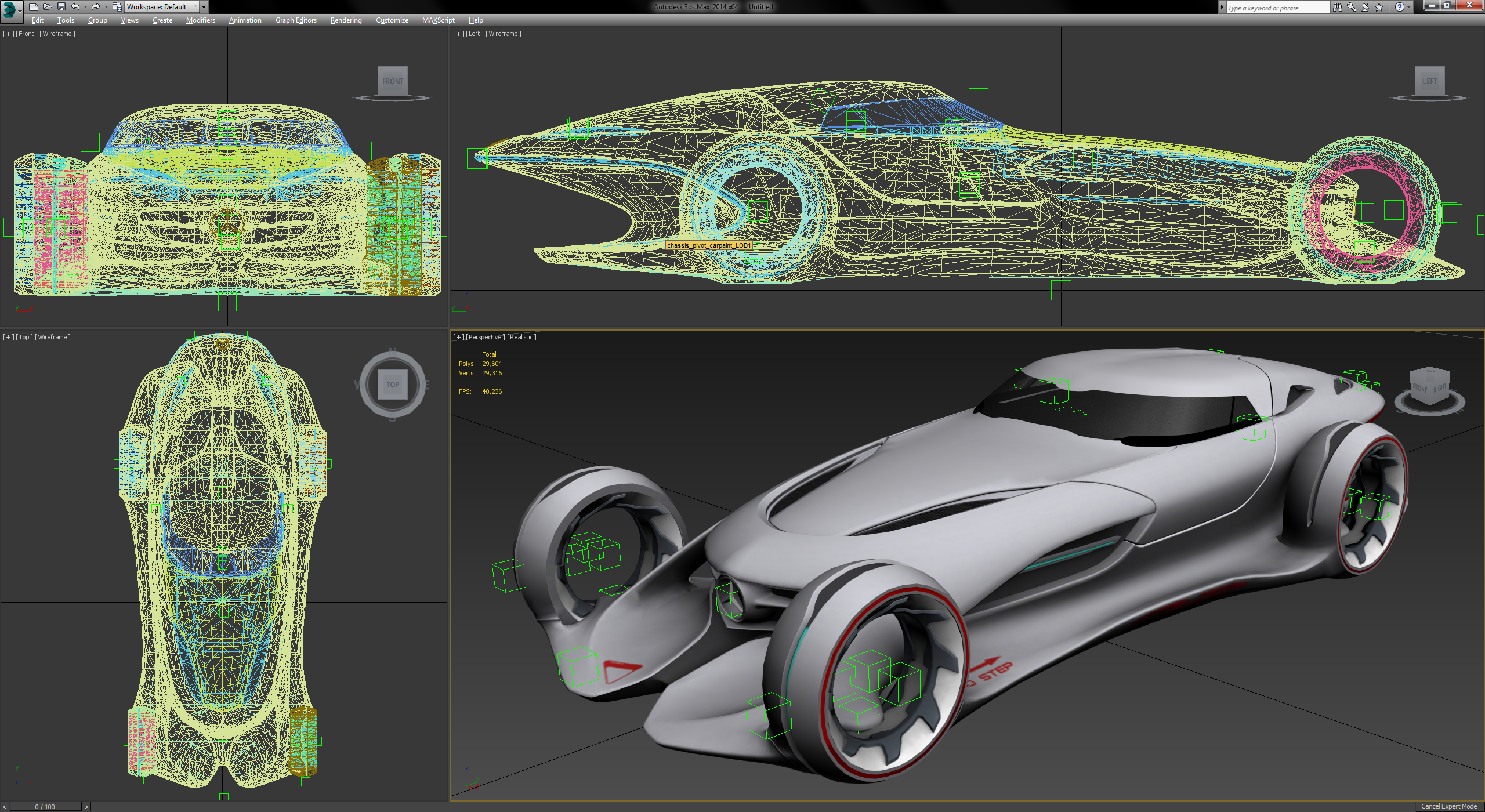Click Cancel Expert Mode

click(x=1448, y=806)
